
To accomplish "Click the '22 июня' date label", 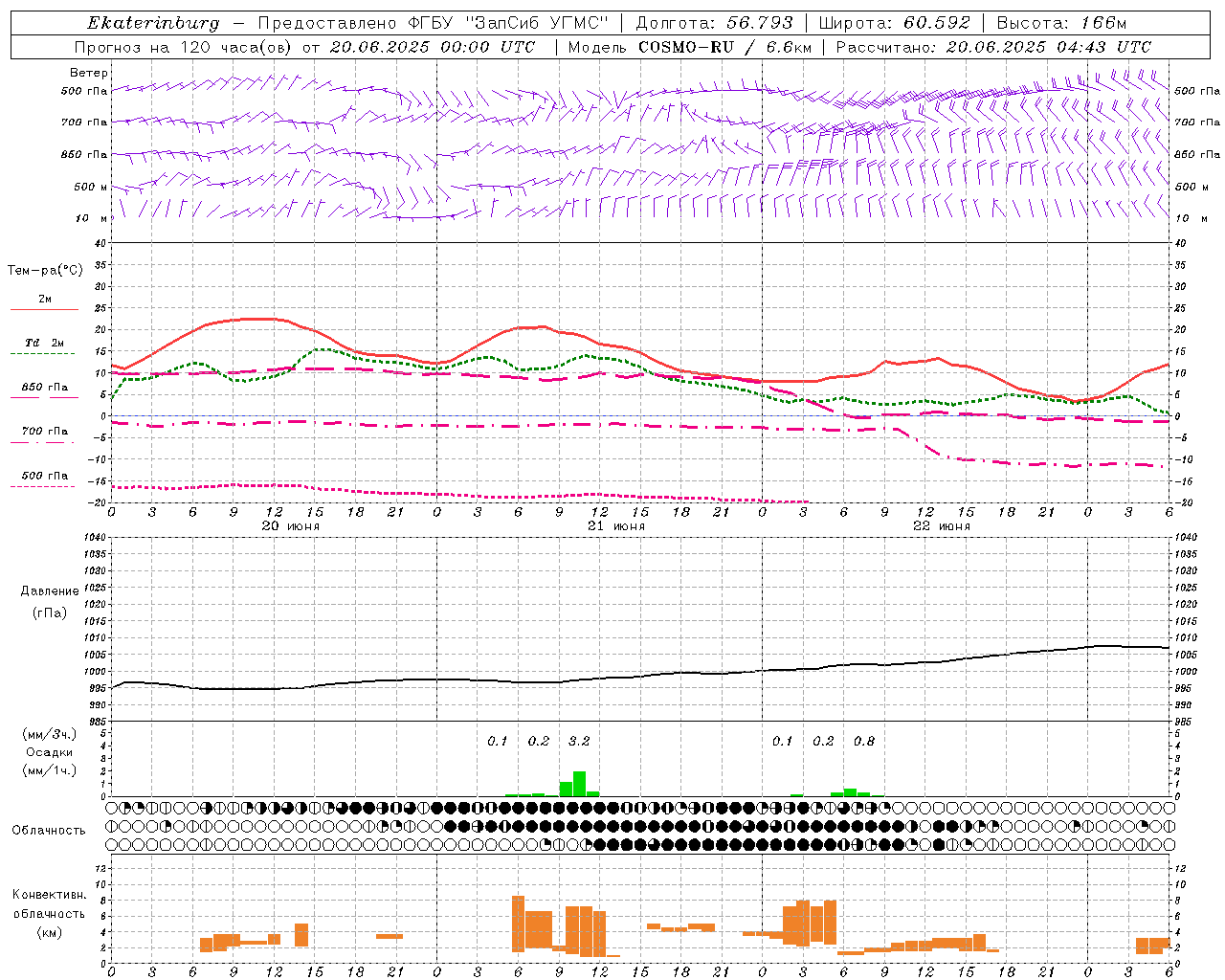I will point(942,526).
